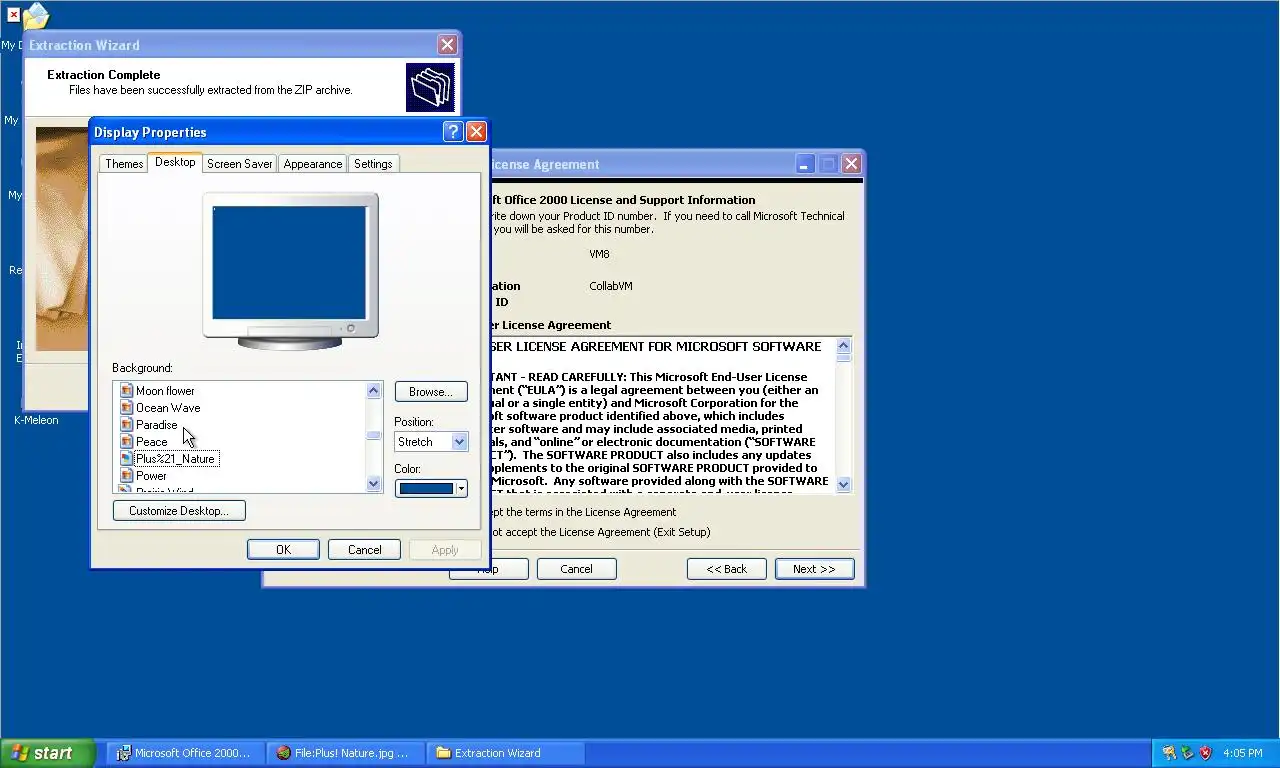This screenshot has width=1280, height=768.
Task: Click the monitor wallpaper preview
Action: (290, 263)
